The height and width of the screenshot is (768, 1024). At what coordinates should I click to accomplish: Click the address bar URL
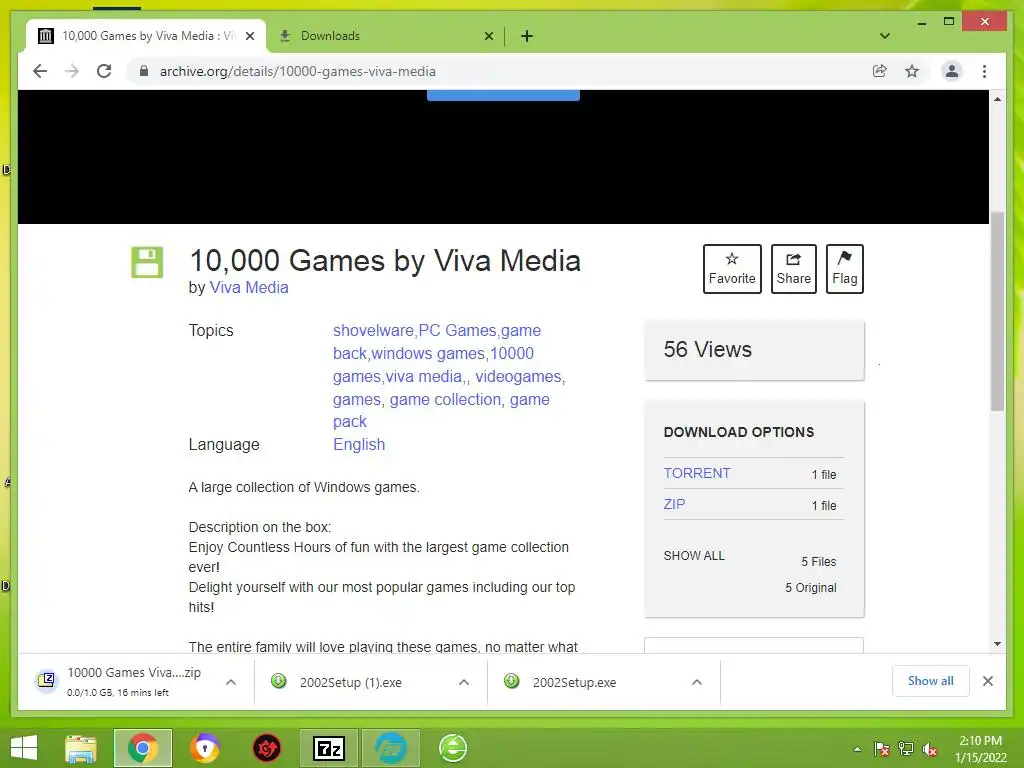[297, 71]
